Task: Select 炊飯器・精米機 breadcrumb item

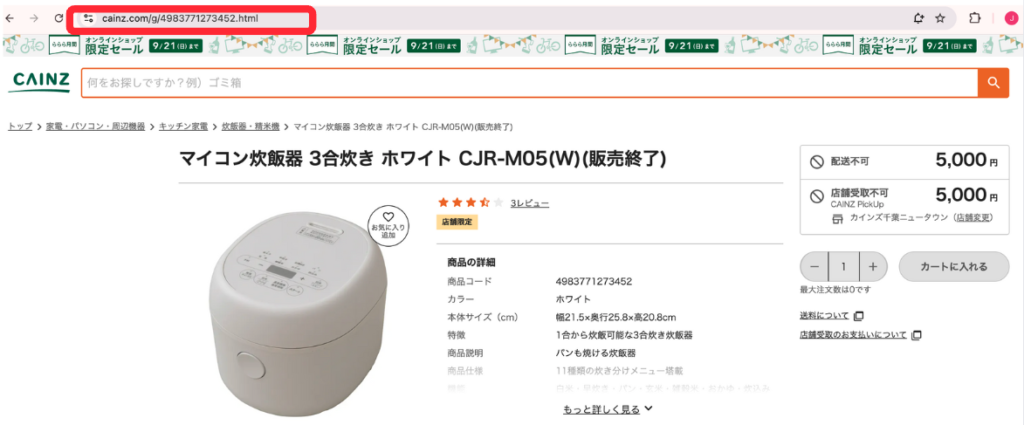Action: [x=250, y=127]
